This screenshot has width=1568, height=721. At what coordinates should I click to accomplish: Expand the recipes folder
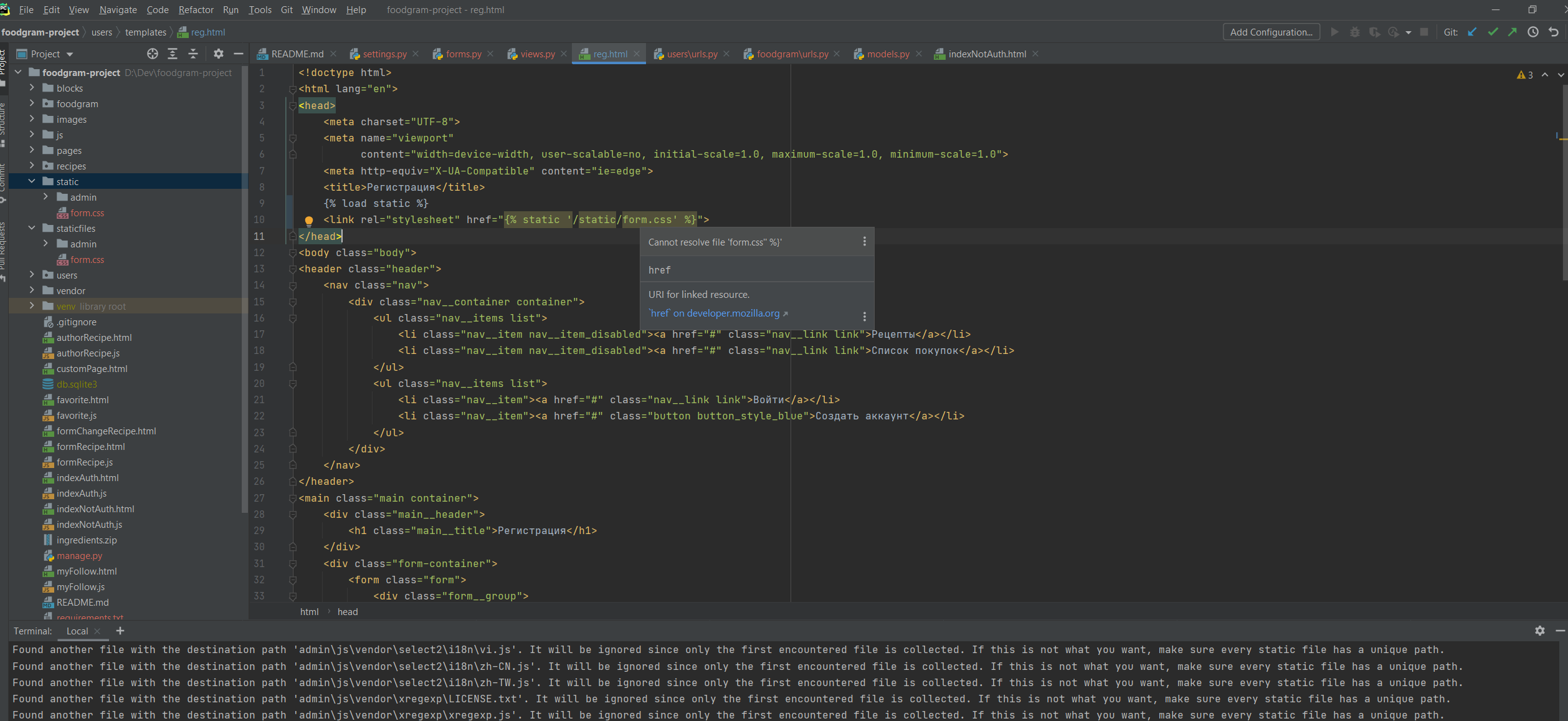32,166
